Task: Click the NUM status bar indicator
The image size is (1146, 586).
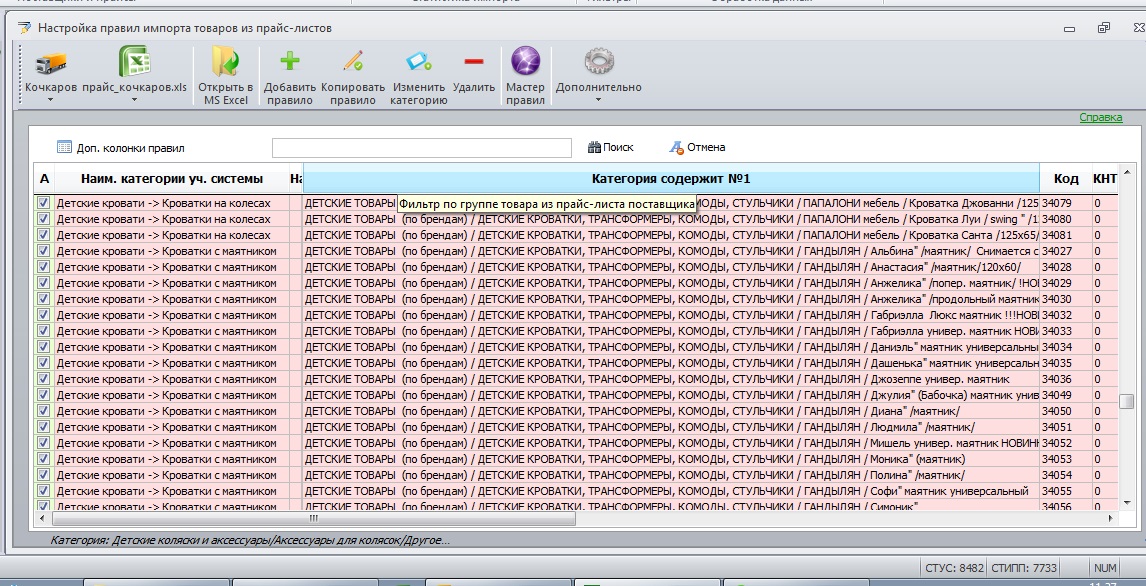Action: pos(1104,568)
